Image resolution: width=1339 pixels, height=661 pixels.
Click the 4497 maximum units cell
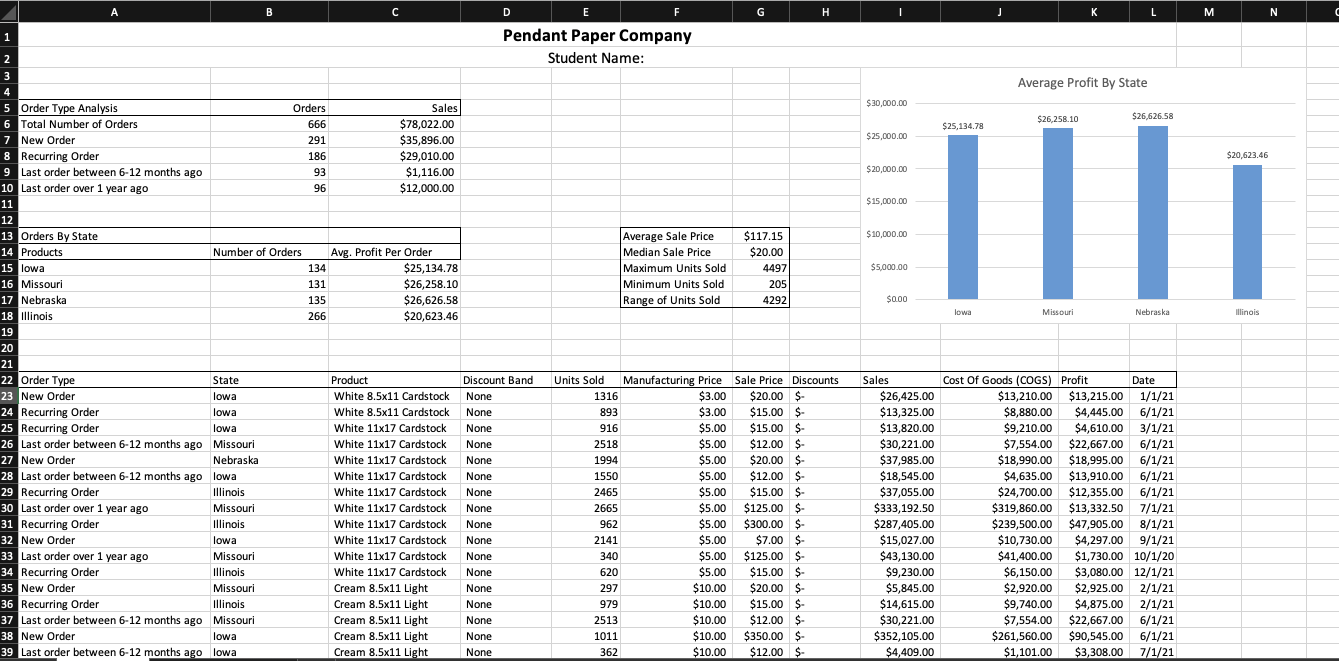tap(761, 268)
